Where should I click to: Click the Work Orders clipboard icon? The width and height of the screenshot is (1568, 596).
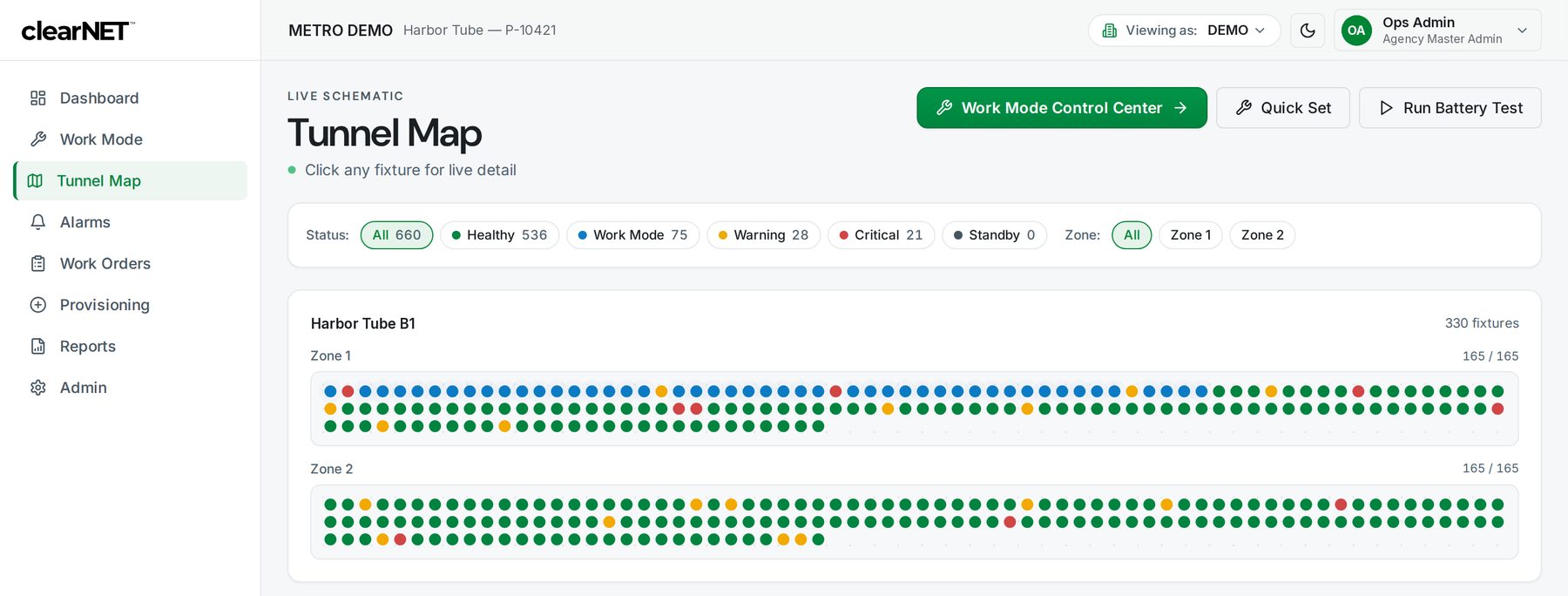pyautogui.click(x=37, y=263)
